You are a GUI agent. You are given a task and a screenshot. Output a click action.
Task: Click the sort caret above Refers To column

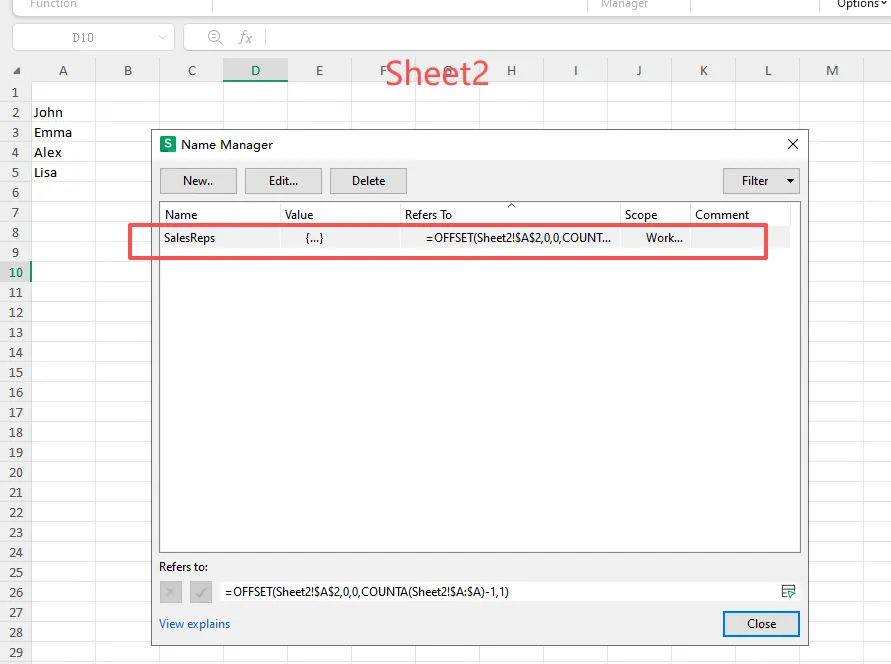511,204
